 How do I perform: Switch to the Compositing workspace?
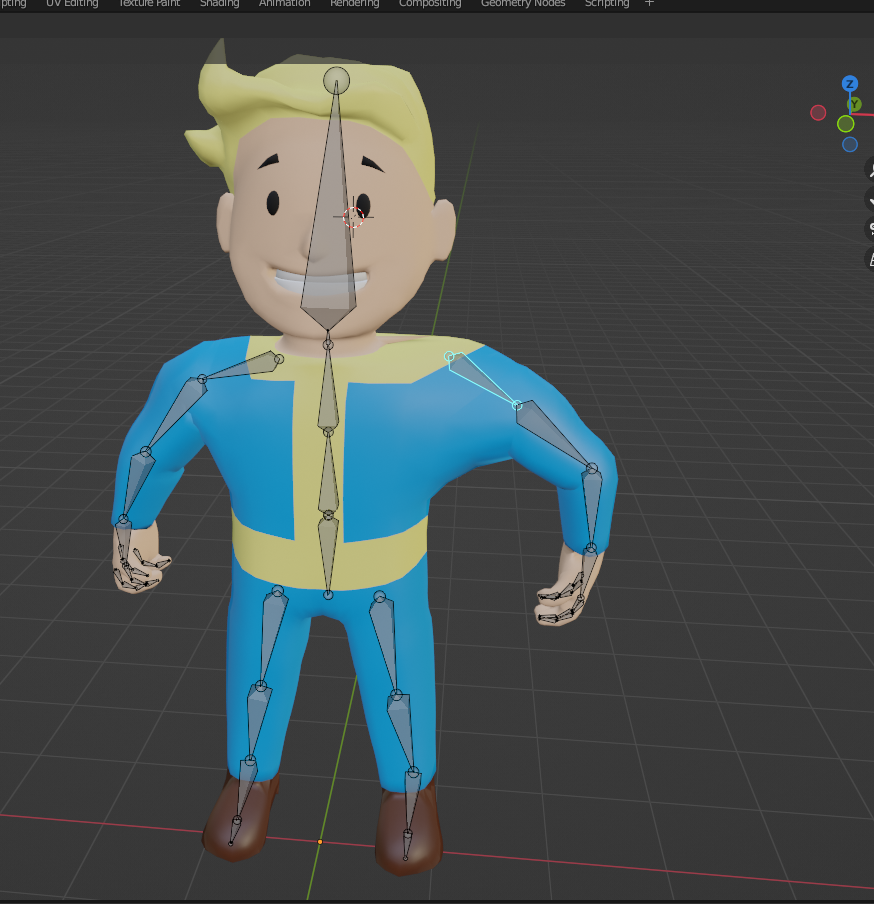[x=430, y=4]
